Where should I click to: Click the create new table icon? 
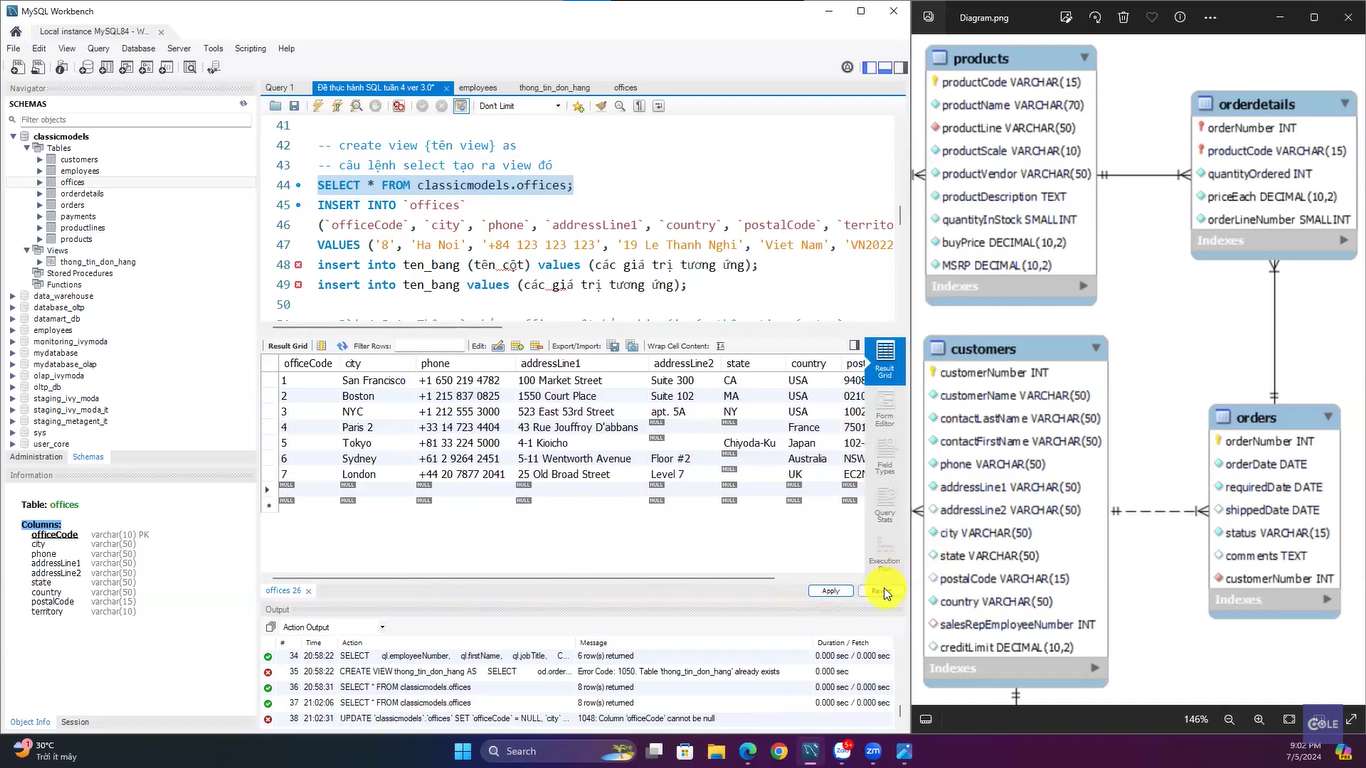pos(108,68)
